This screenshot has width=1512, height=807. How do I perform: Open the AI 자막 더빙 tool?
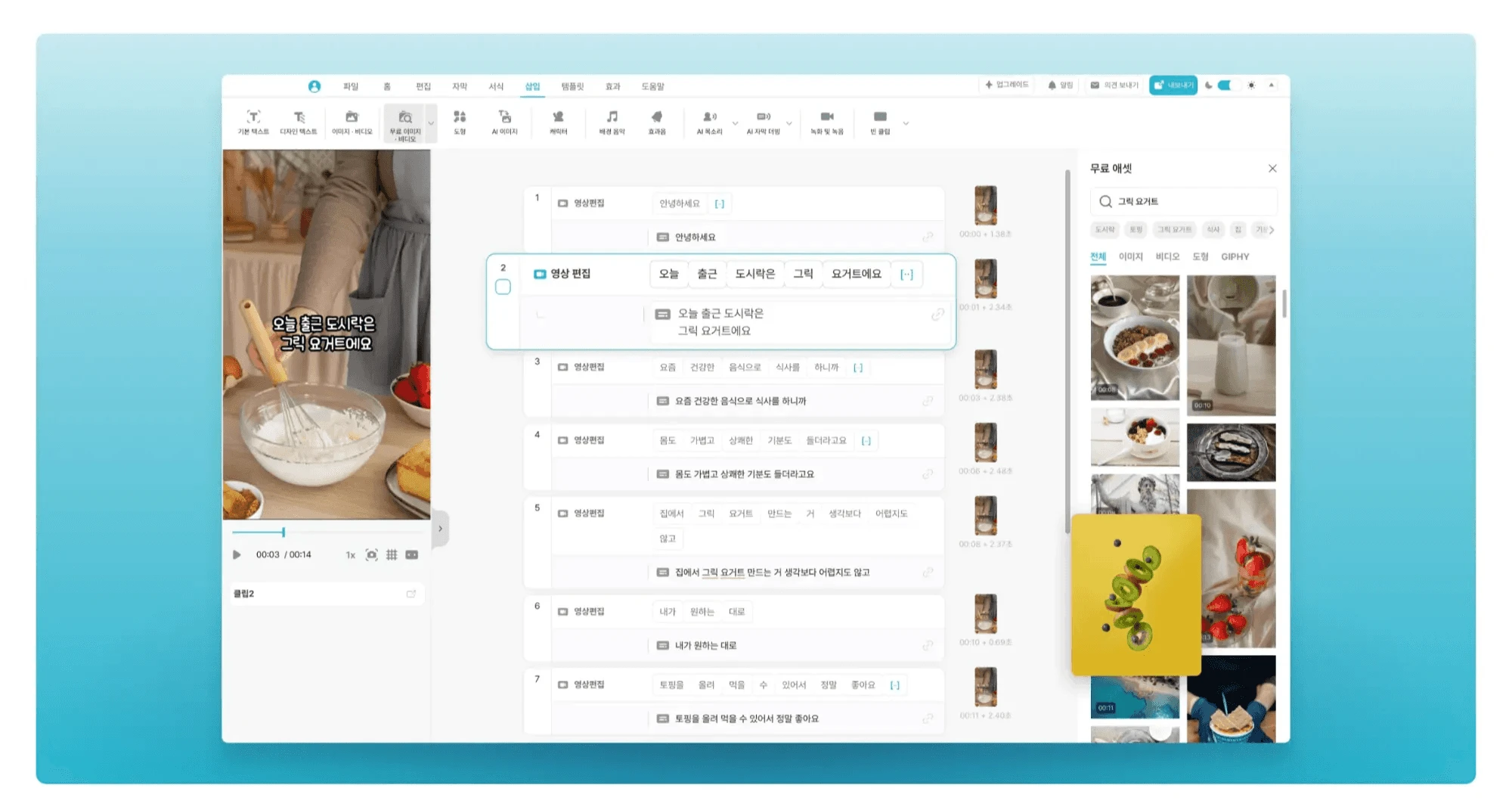764,122
